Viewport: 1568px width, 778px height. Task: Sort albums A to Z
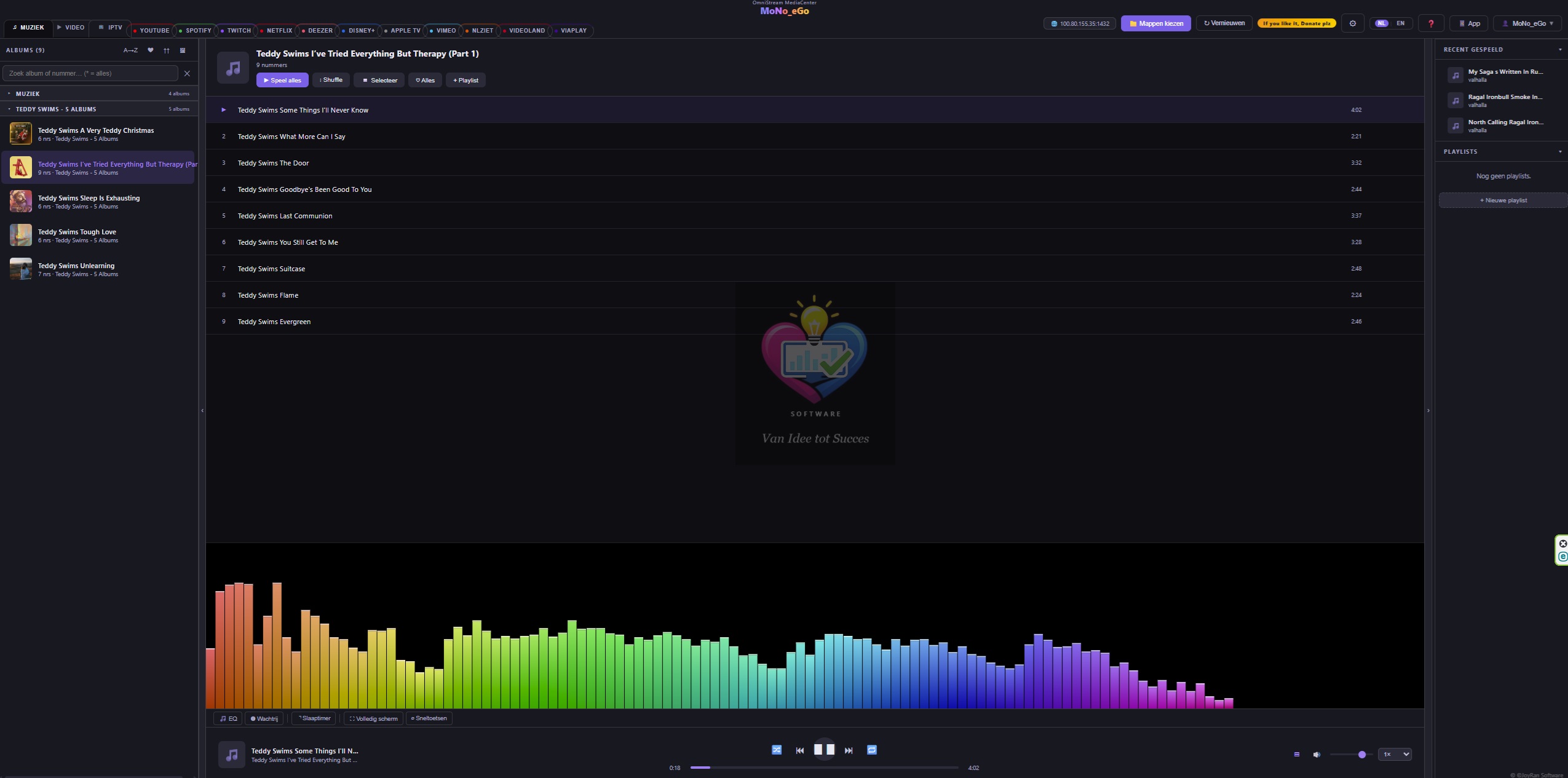click(x=130, y=50)
